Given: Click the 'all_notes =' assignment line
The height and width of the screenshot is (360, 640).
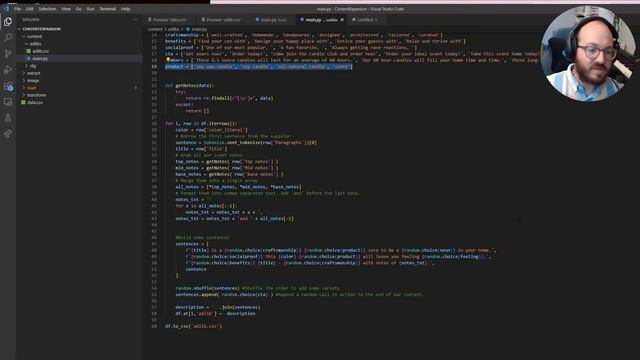Looking at the screenshot, I should 238,187.
